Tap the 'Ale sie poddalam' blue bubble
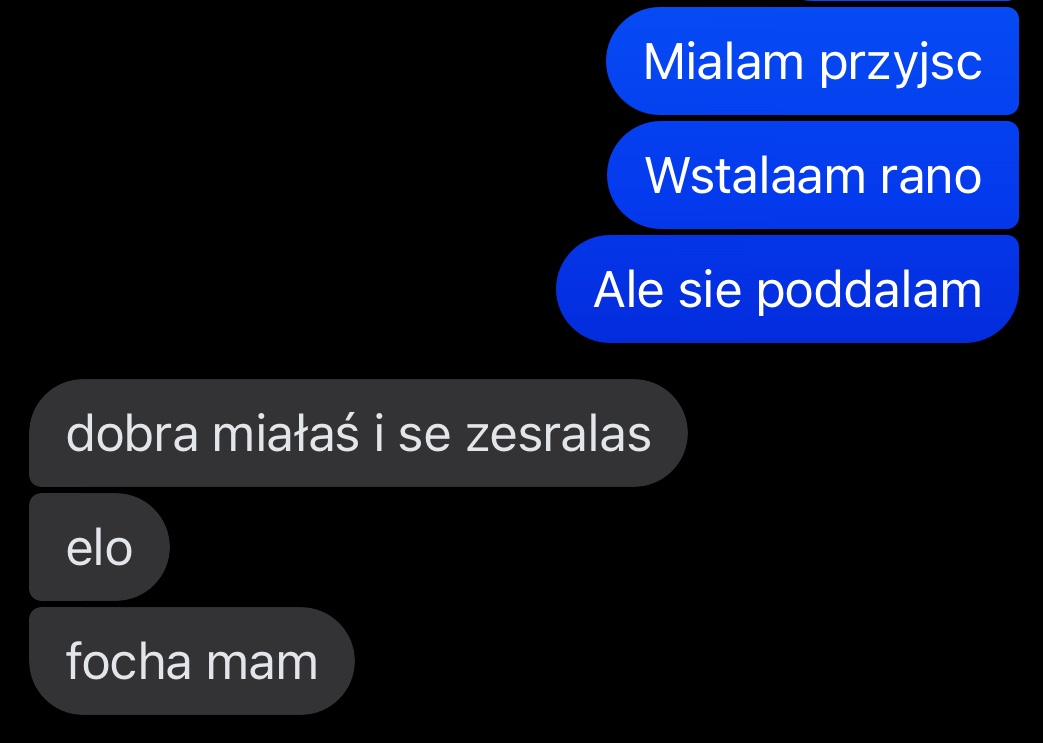This screenshot has height=743, width=1043. pyautogui.click(x=788, y=289)
